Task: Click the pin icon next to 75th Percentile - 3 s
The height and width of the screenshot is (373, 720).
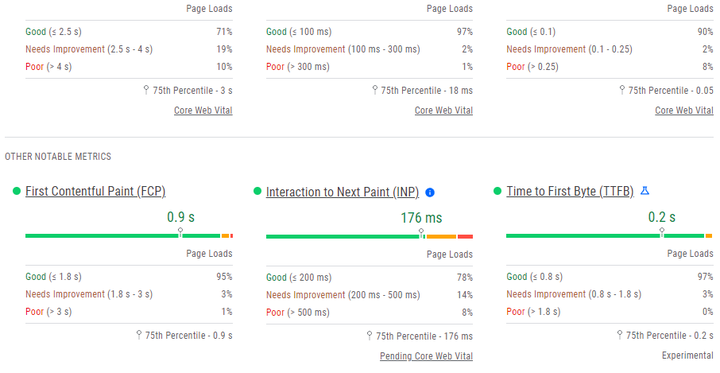Action: [x=146, y=90]
